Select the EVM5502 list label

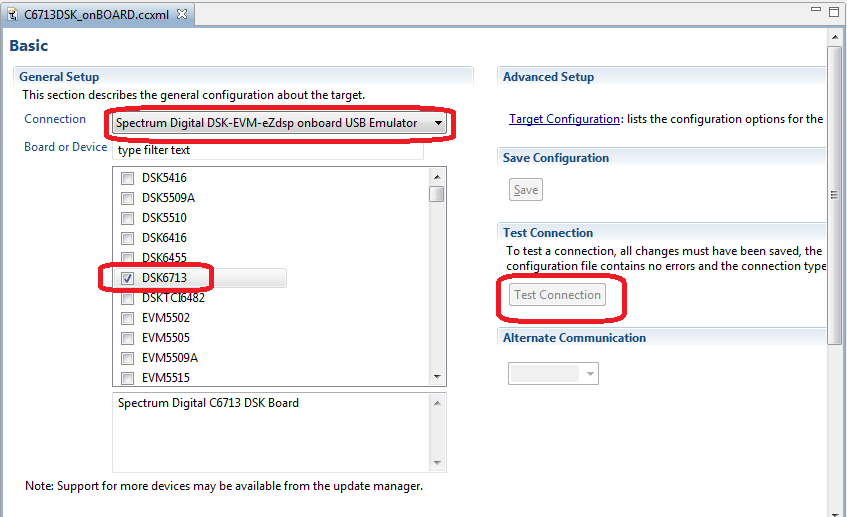click(166, 318)
